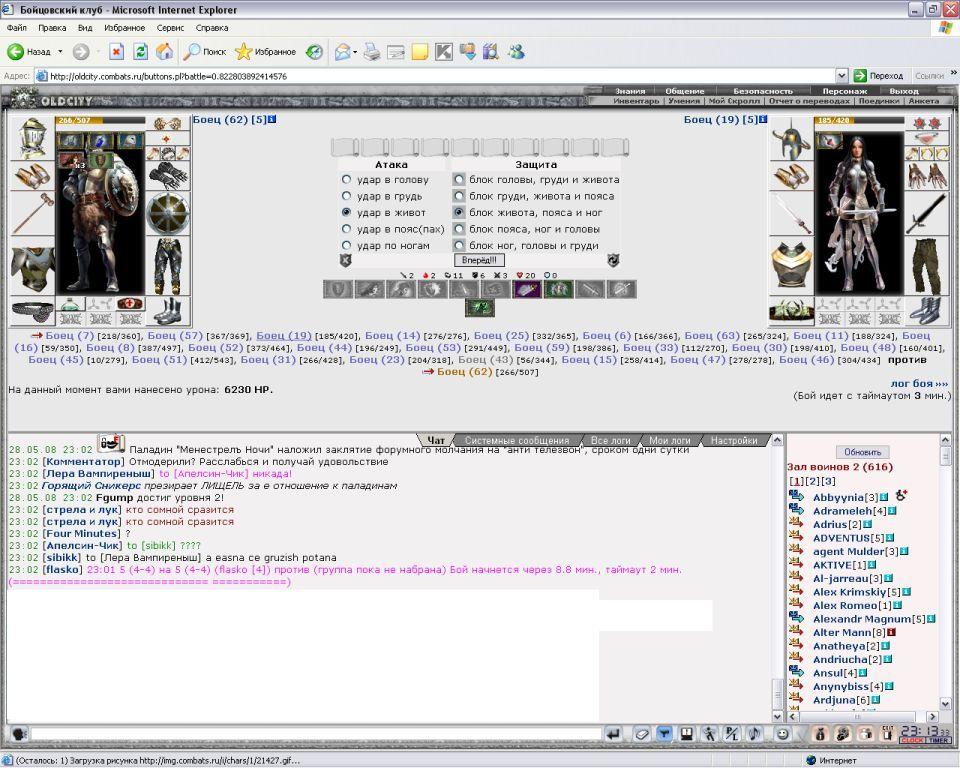Click the send message arrow icon in chat bar

pyautogui.click(x=613, y=733)
